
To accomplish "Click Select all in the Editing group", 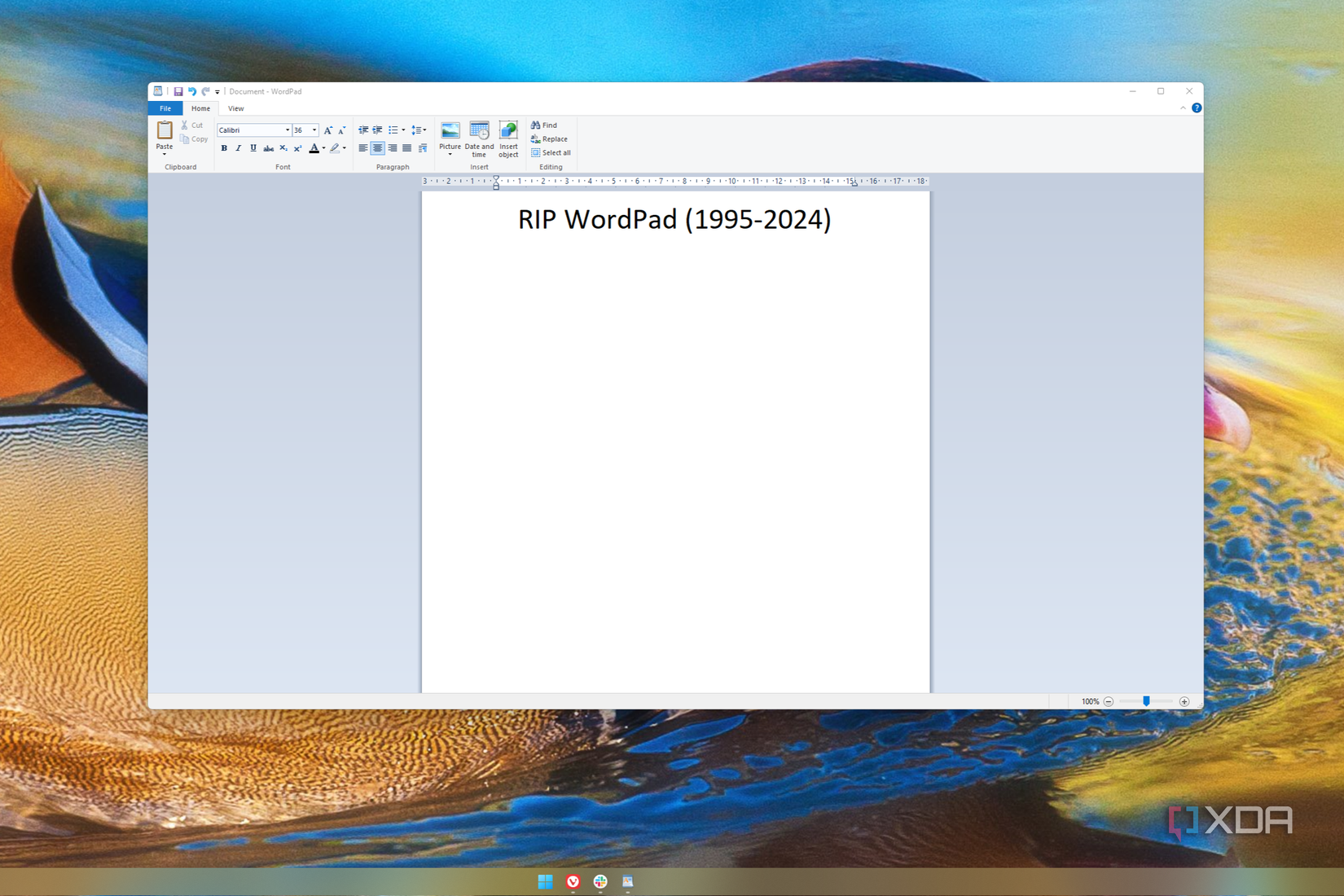I will tap(551, 152).
